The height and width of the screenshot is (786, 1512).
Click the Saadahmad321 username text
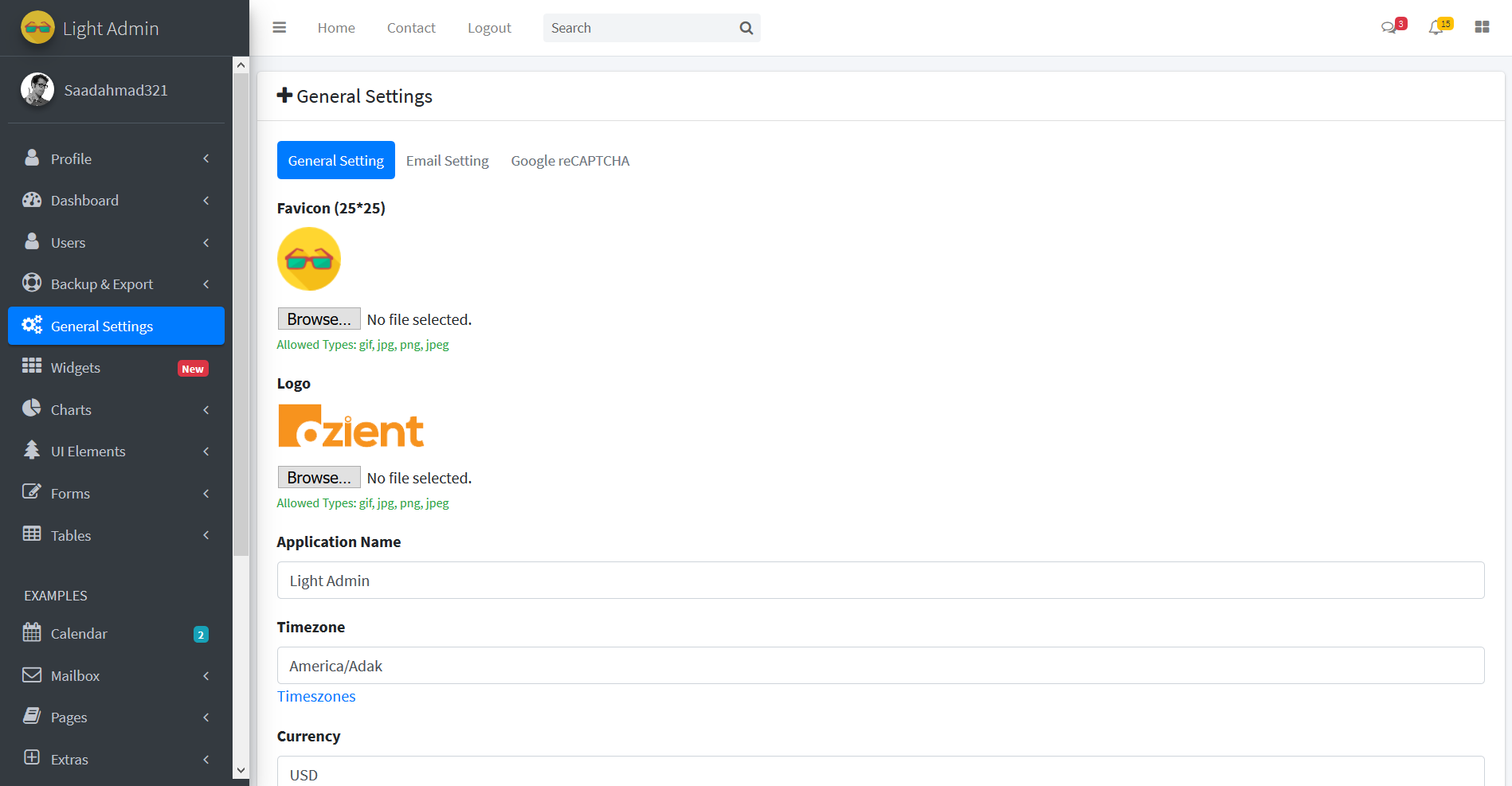116,91
